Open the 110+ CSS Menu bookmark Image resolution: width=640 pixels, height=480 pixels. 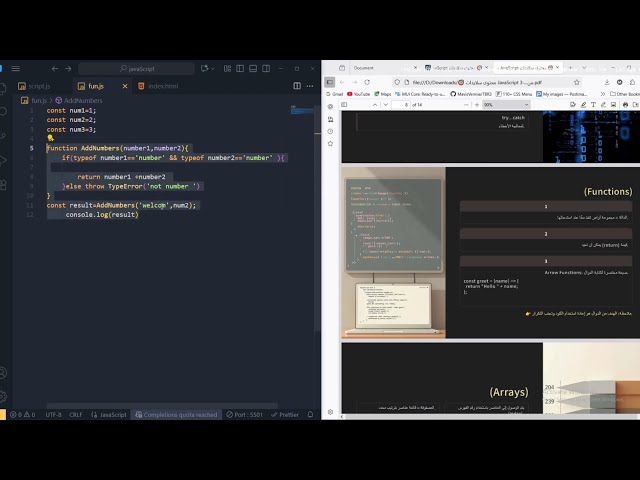[x=514, y=94]
